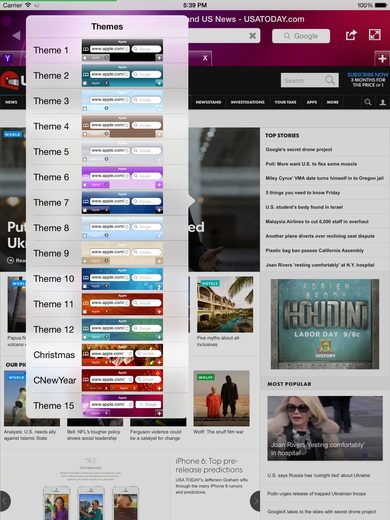Open Malaysia Airlines staff cut story
Image resolution: width=390 pixels, height=520 pixels.
tap(317, 221)
